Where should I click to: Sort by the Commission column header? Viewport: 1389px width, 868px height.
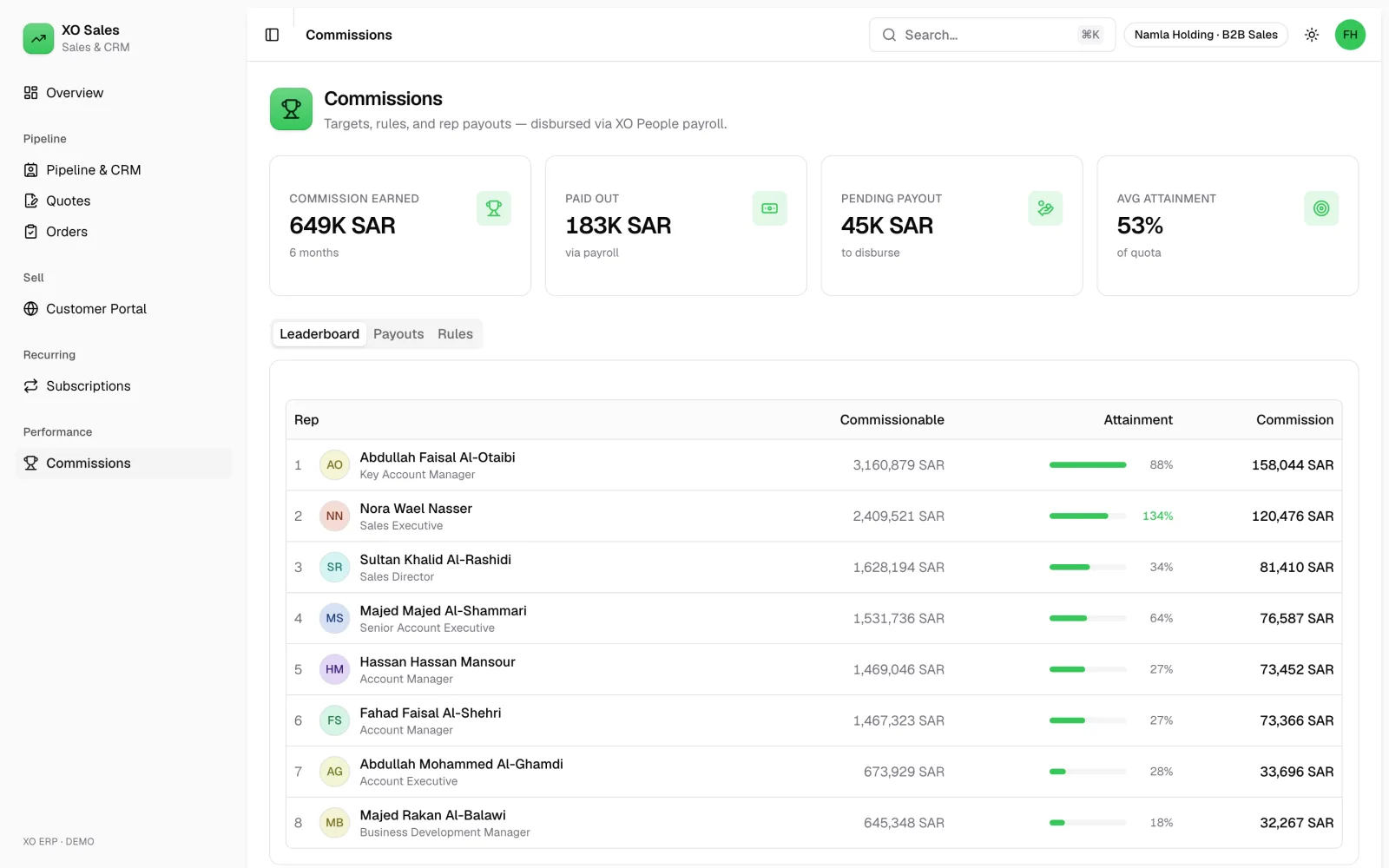pyautogui.click(x=1294, y=420)
